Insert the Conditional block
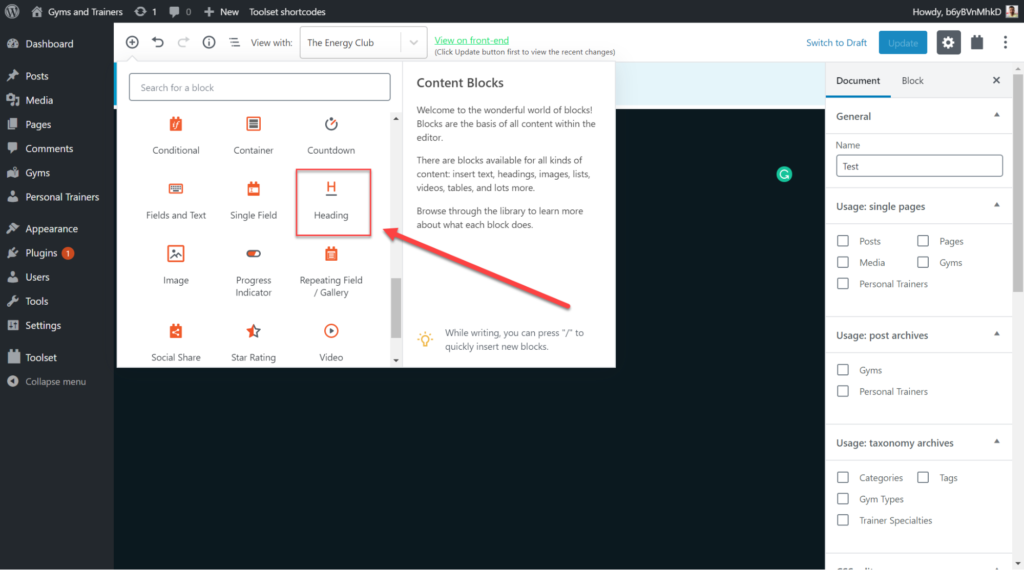The width and height of the screenshot is (1024, 570). (176, 136)
